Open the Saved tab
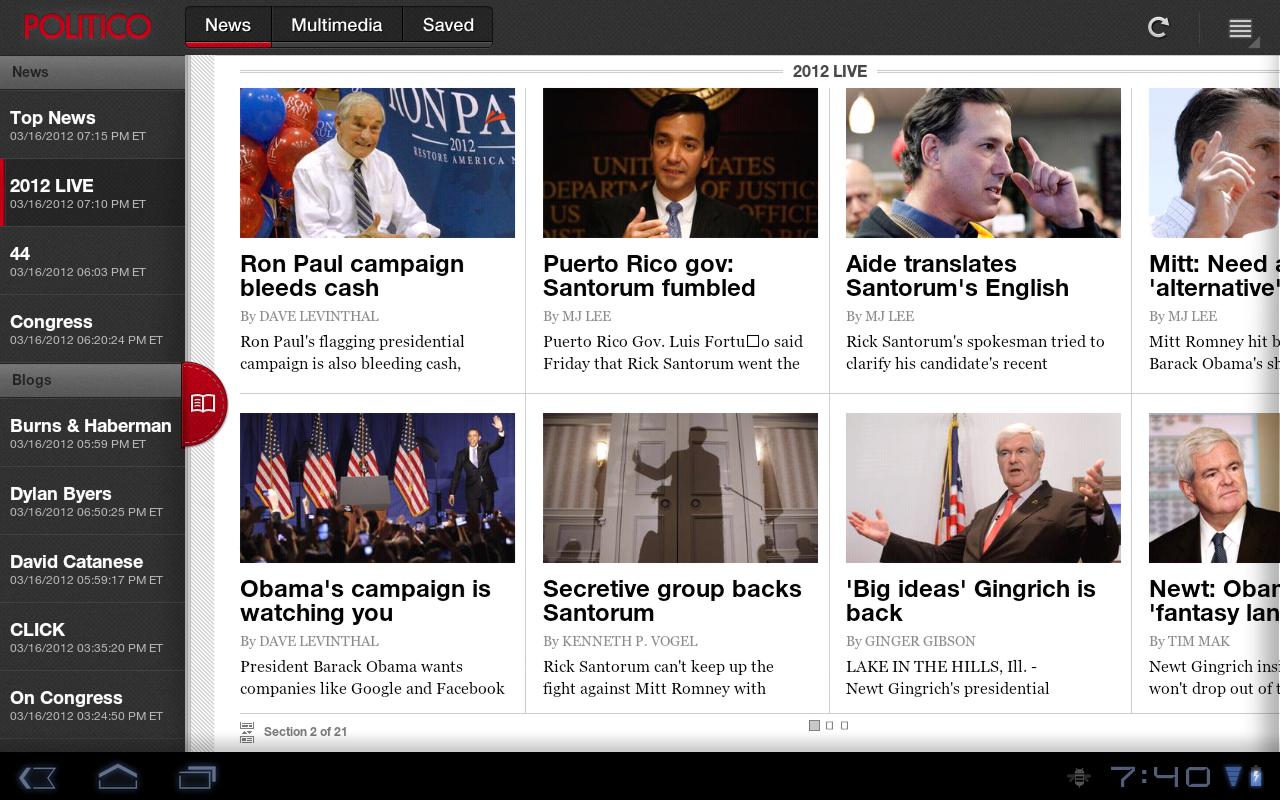This screenshot has height=800, width=1280. click(448, 26)
